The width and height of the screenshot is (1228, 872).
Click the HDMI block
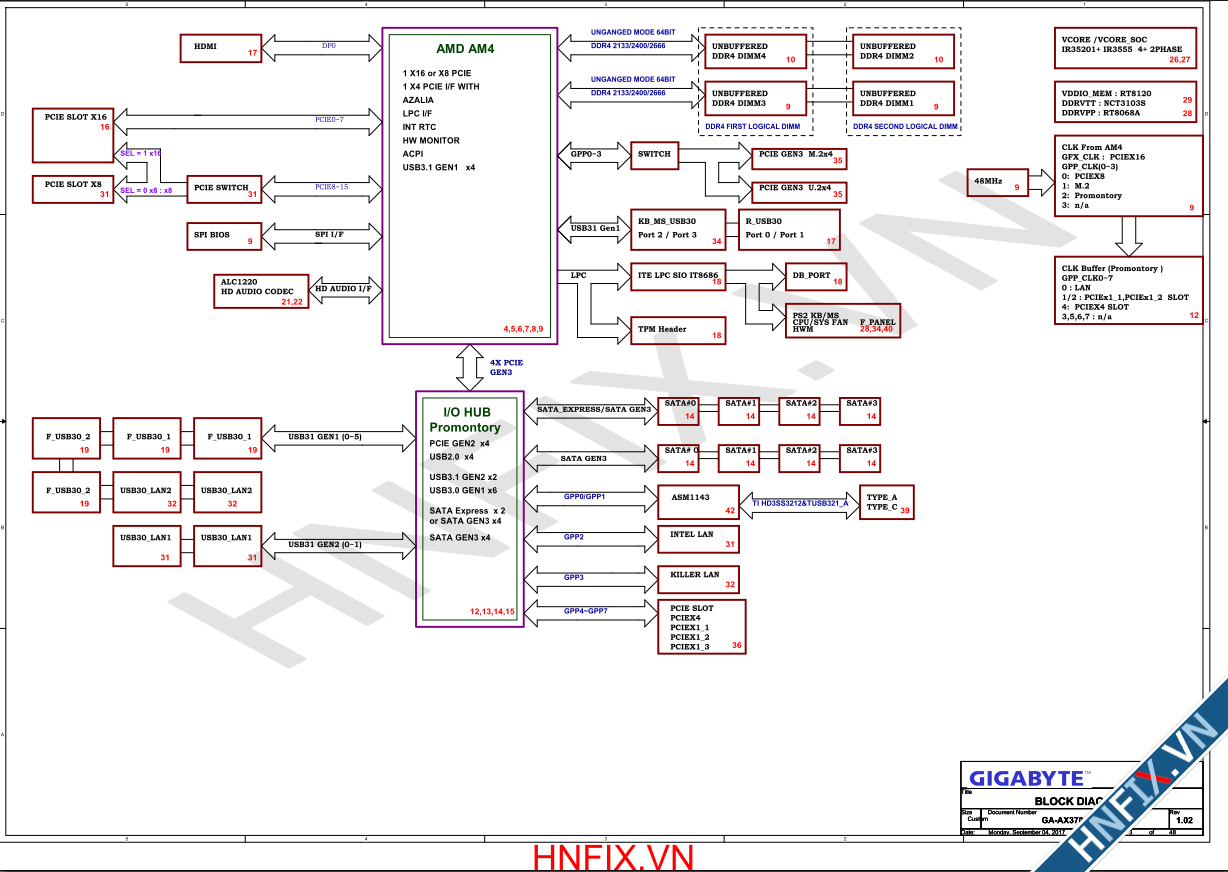pyautogui.click(x=222, y=46)
